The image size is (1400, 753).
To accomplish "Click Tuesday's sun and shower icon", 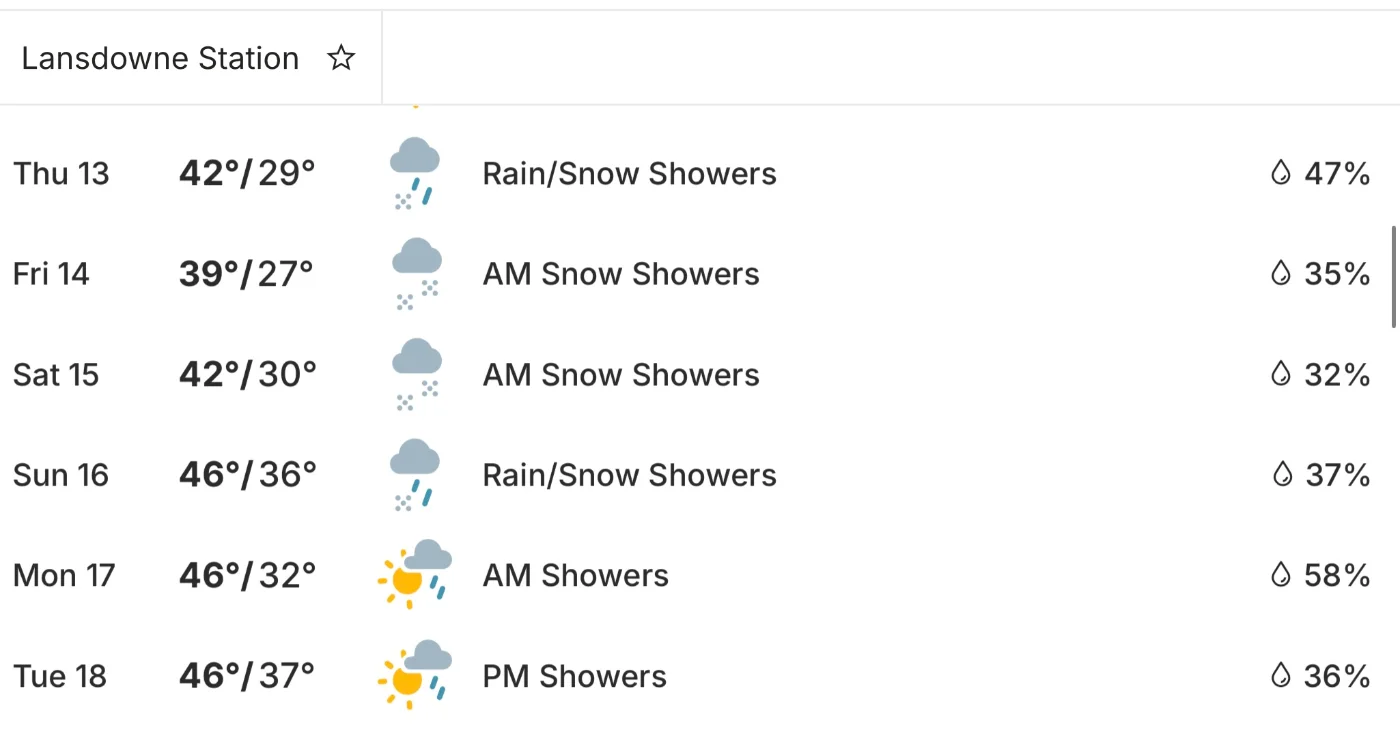I will click(x=415, y=676).
